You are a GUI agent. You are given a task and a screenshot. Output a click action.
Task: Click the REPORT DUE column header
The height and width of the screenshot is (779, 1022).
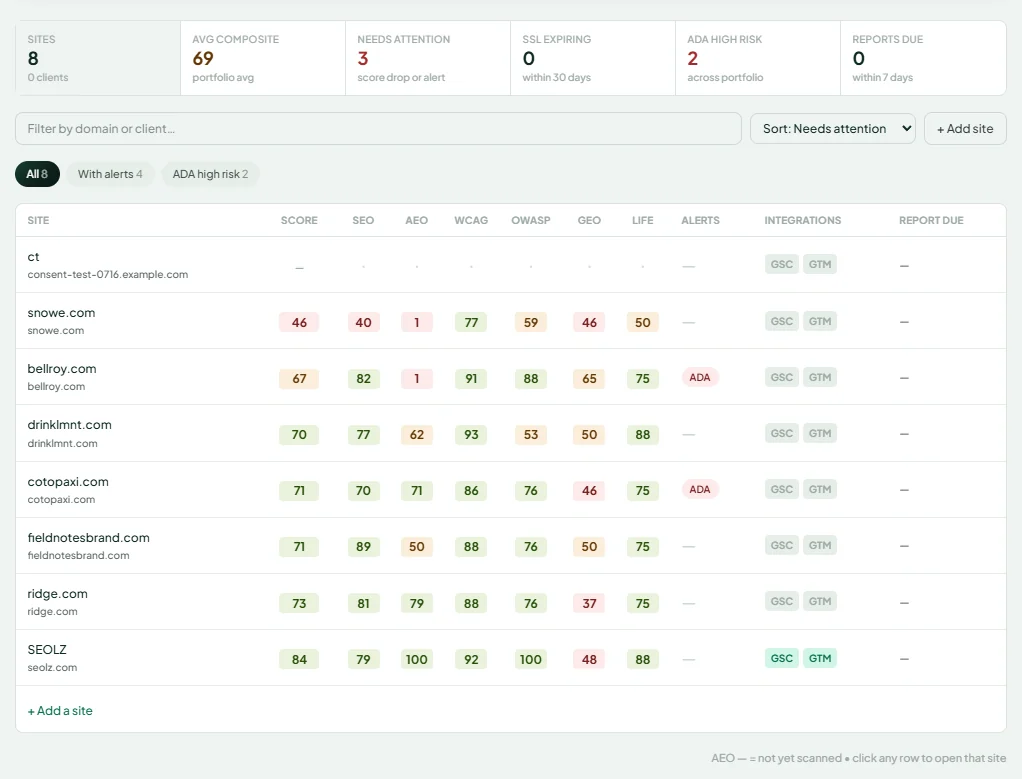click(x=931, y=220)
